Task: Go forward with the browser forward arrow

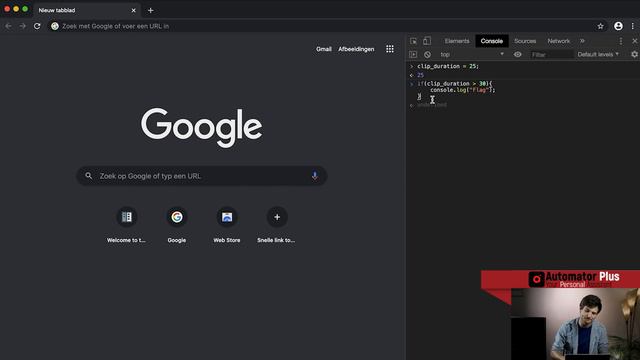Action: point(22,26)
